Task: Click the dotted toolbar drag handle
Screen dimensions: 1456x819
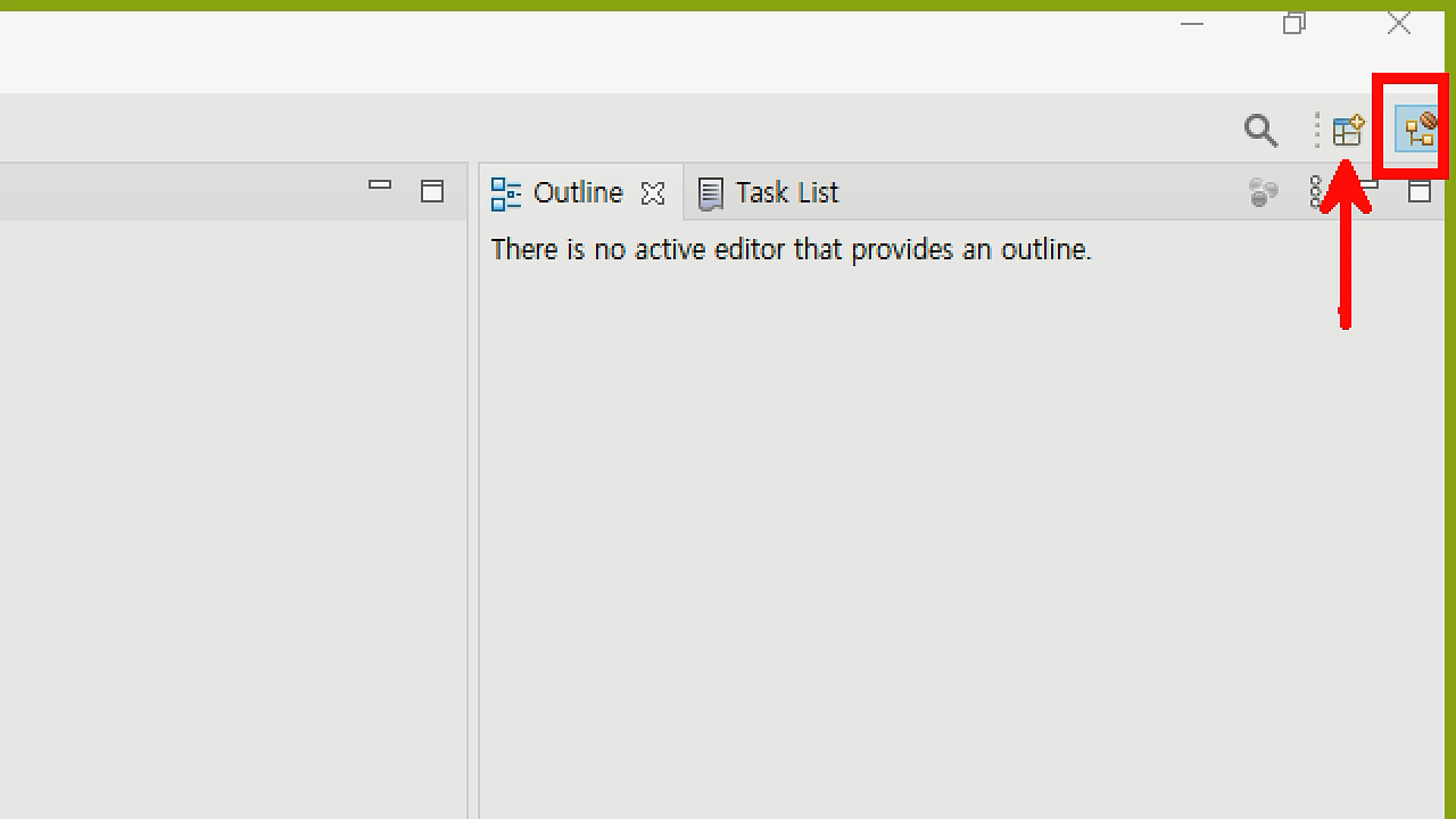Action: pyautogui.click(x=1317, y=130)
